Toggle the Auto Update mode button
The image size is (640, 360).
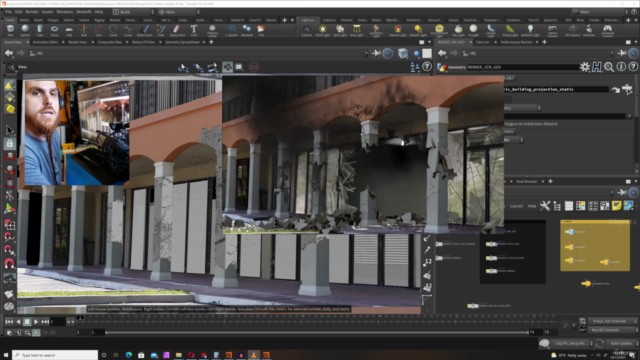point(621,343)
